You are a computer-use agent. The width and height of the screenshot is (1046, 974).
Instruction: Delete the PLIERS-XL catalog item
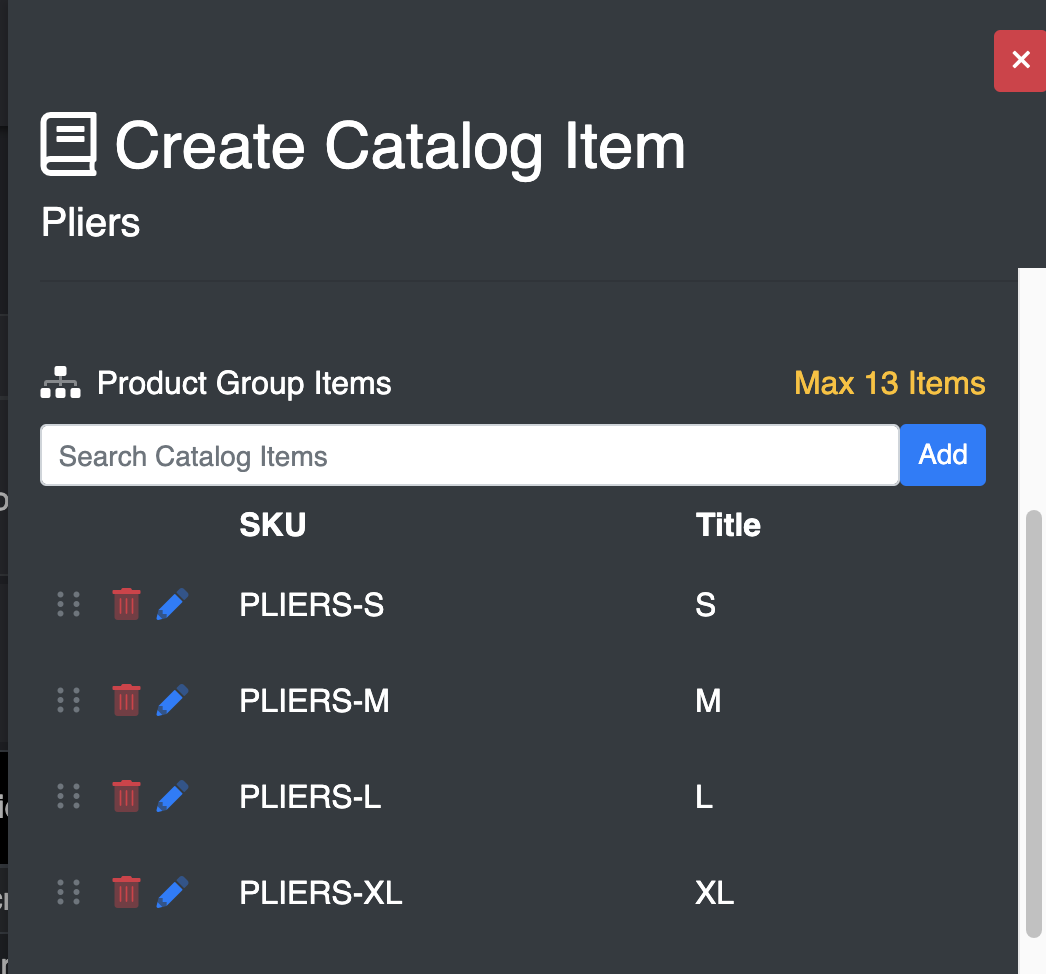coord(126,892)
